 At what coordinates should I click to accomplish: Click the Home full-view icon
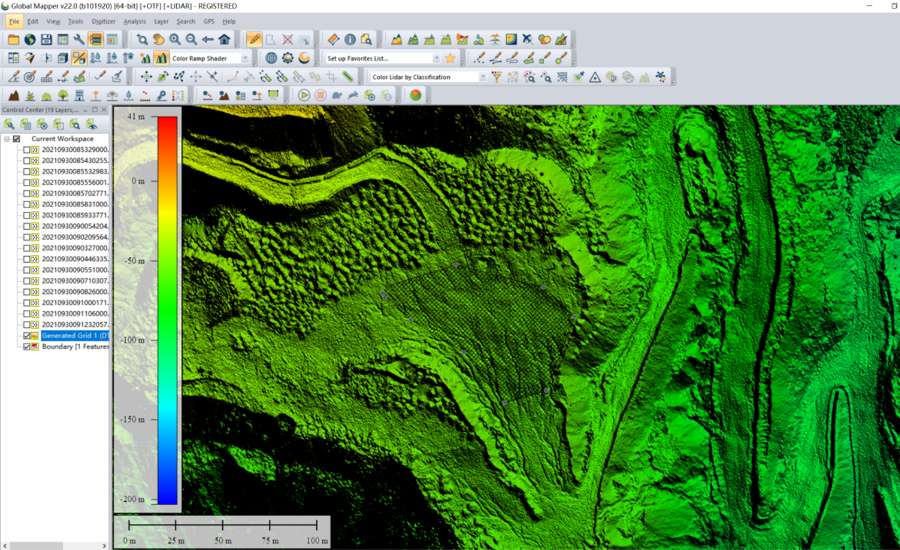[x=224, y=40]
